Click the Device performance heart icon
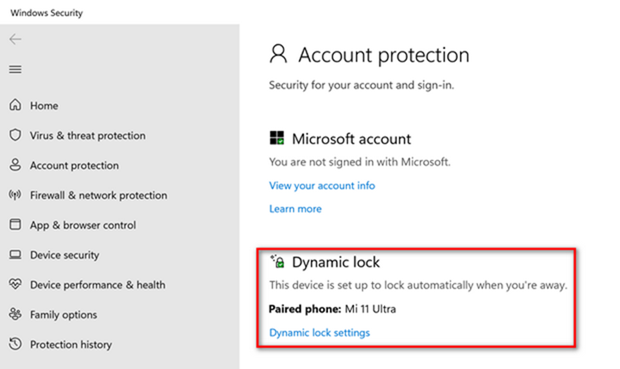This screenshot has width=620, height=369. click(x=15, y=284)
